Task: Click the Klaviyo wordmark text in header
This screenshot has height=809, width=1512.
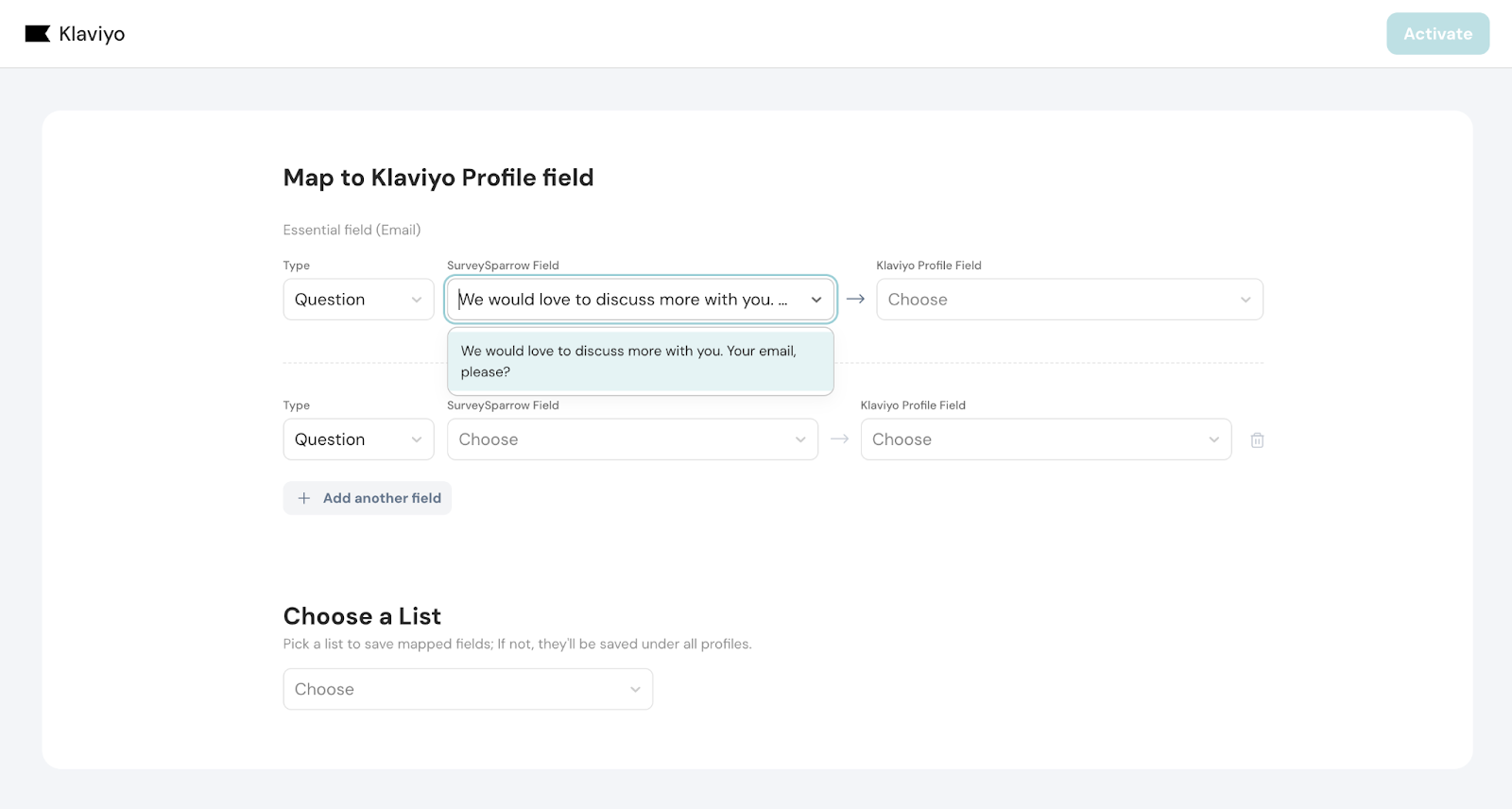Action: (92, 34)
